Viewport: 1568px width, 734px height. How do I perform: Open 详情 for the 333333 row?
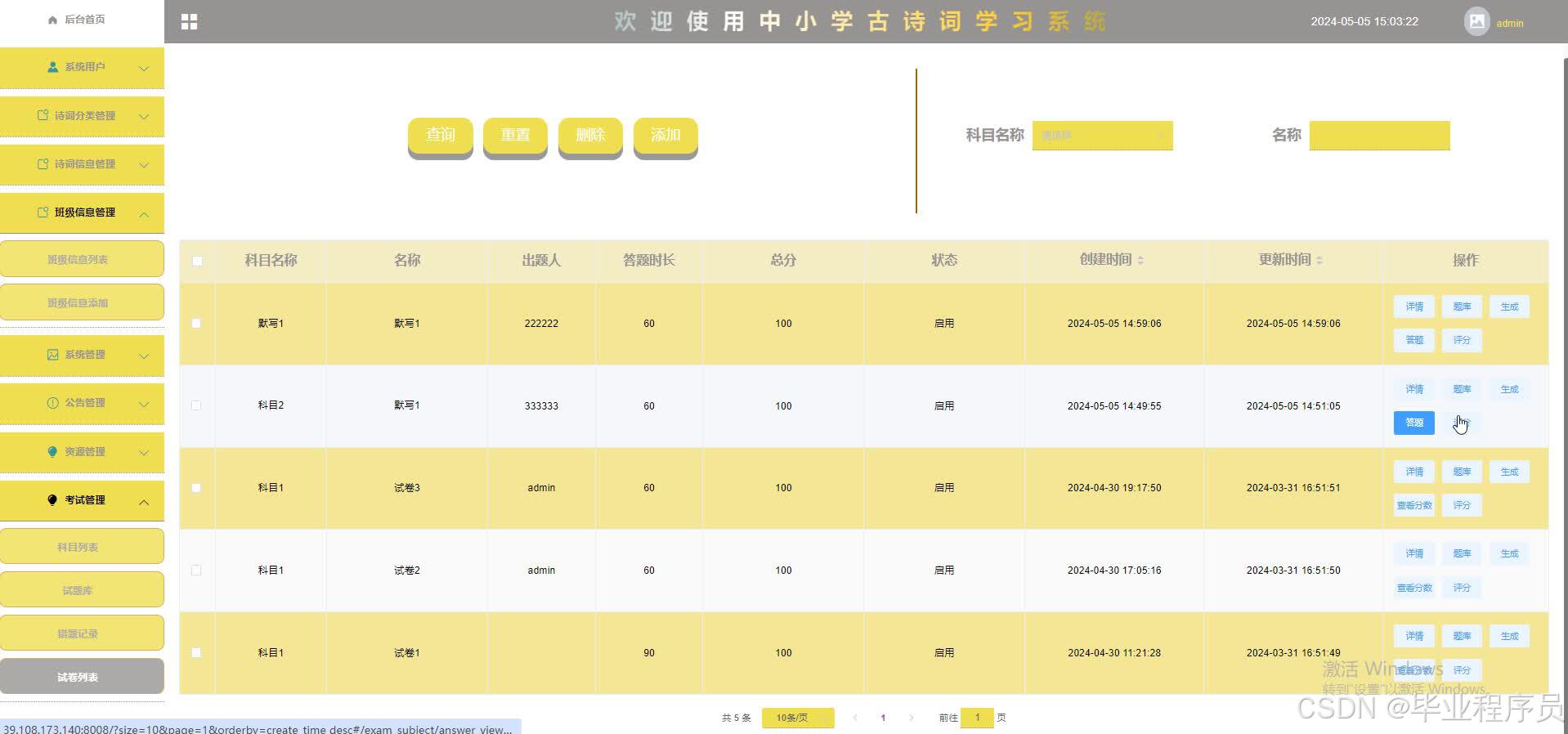coord(1414,389)
